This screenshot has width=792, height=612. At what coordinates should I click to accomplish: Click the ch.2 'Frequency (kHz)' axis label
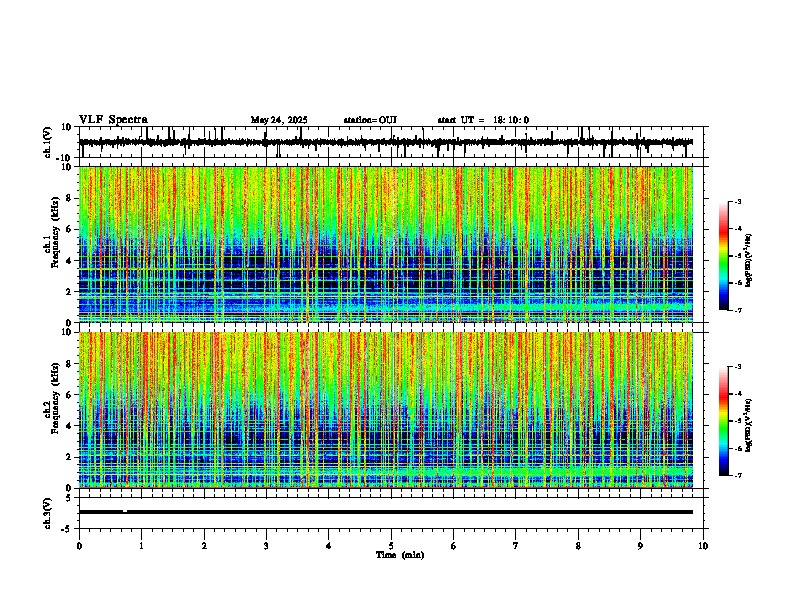[x=56, y=397]
